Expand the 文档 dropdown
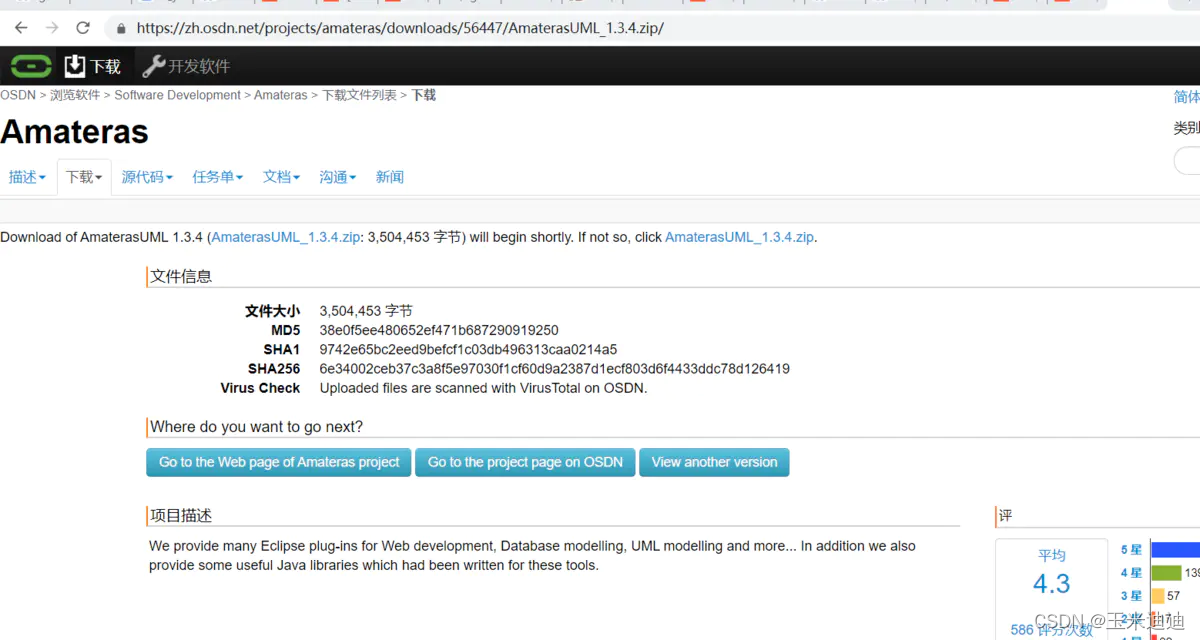This screenshot has width=1200, height=640. click(282, 177)
